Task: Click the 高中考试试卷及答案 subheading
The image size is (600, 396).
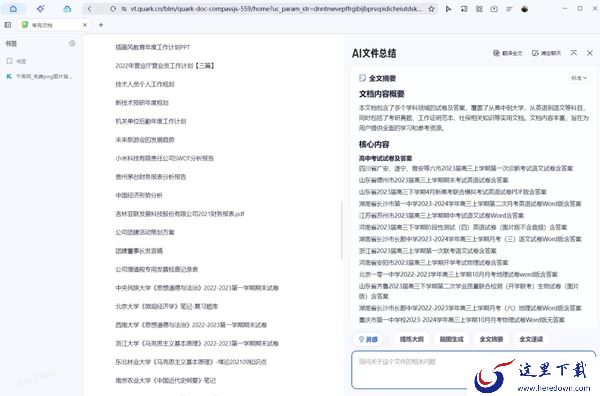Action: [385, 158]
